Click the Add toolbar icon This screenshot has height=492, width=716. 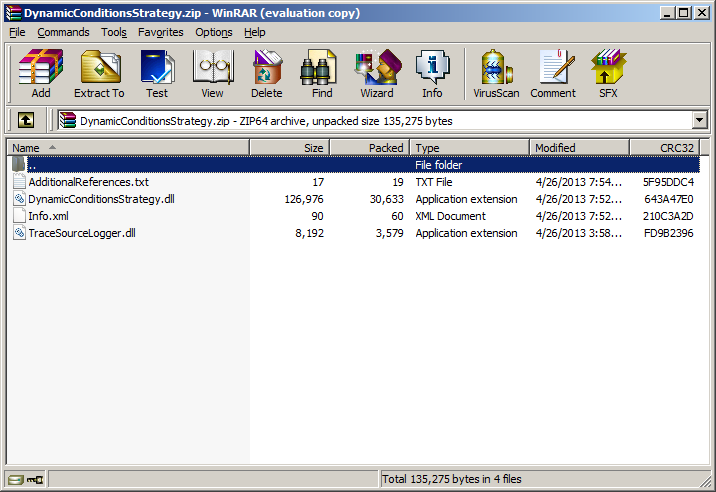pyautogui.click(x=41, y=67)
